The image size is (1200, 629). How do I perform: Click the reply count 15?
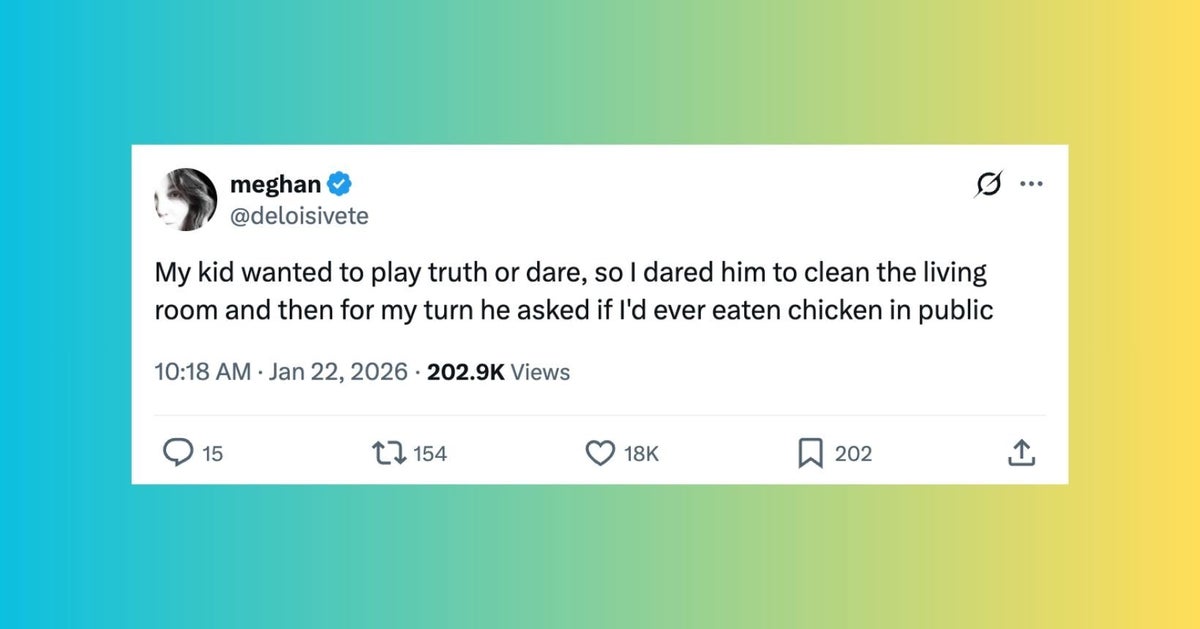click(212, 454)
